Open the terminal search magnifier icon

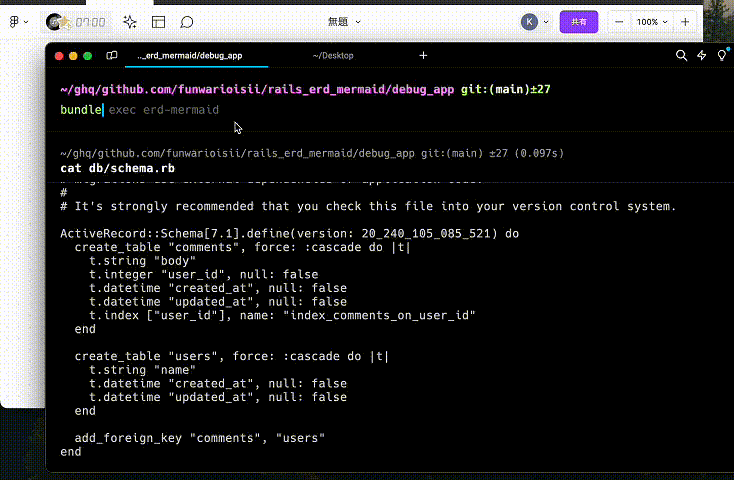[681, 55]
